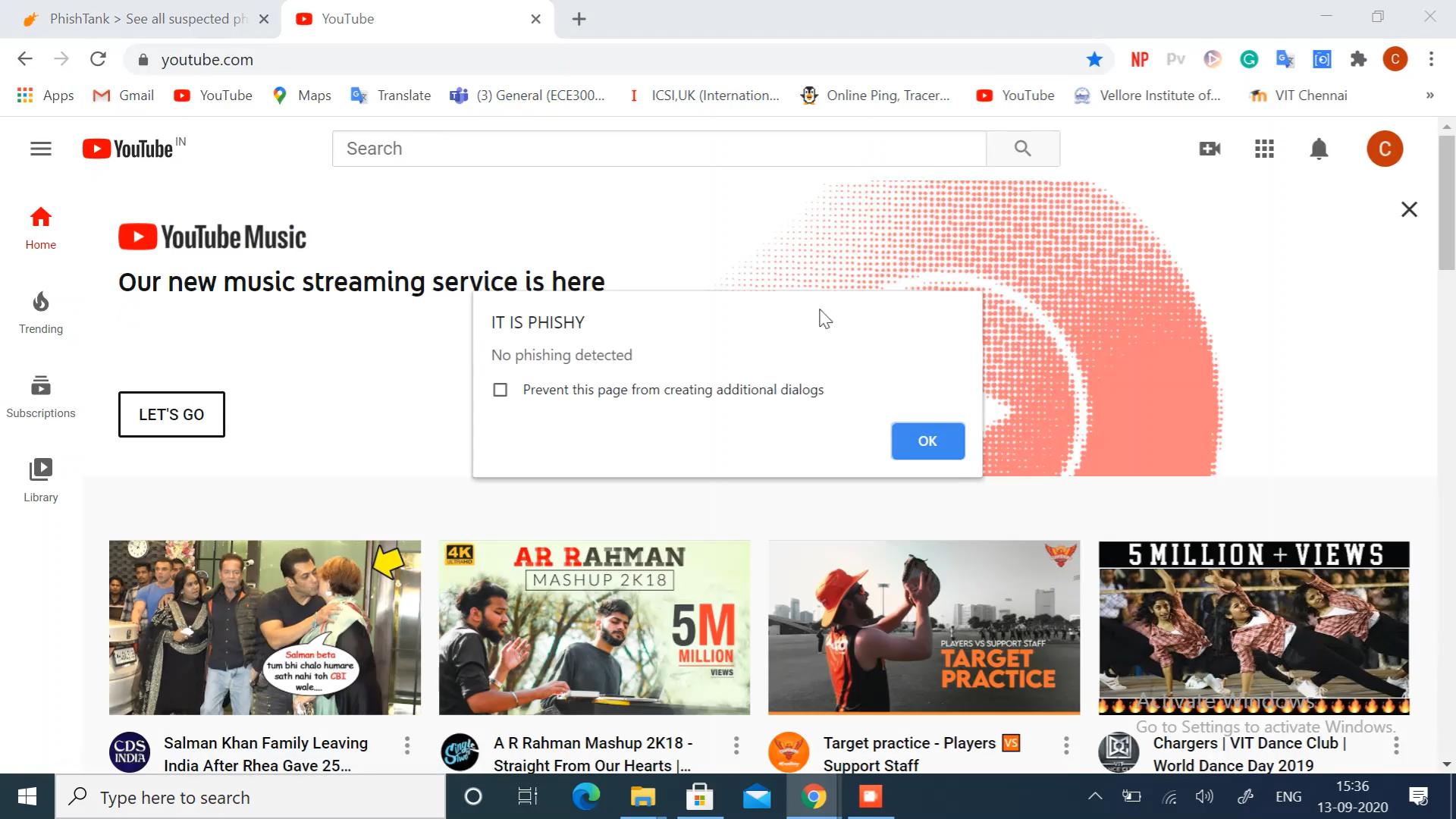Go to Trending in sidebar
1456x819 pixels.
[x=41, y=312]
